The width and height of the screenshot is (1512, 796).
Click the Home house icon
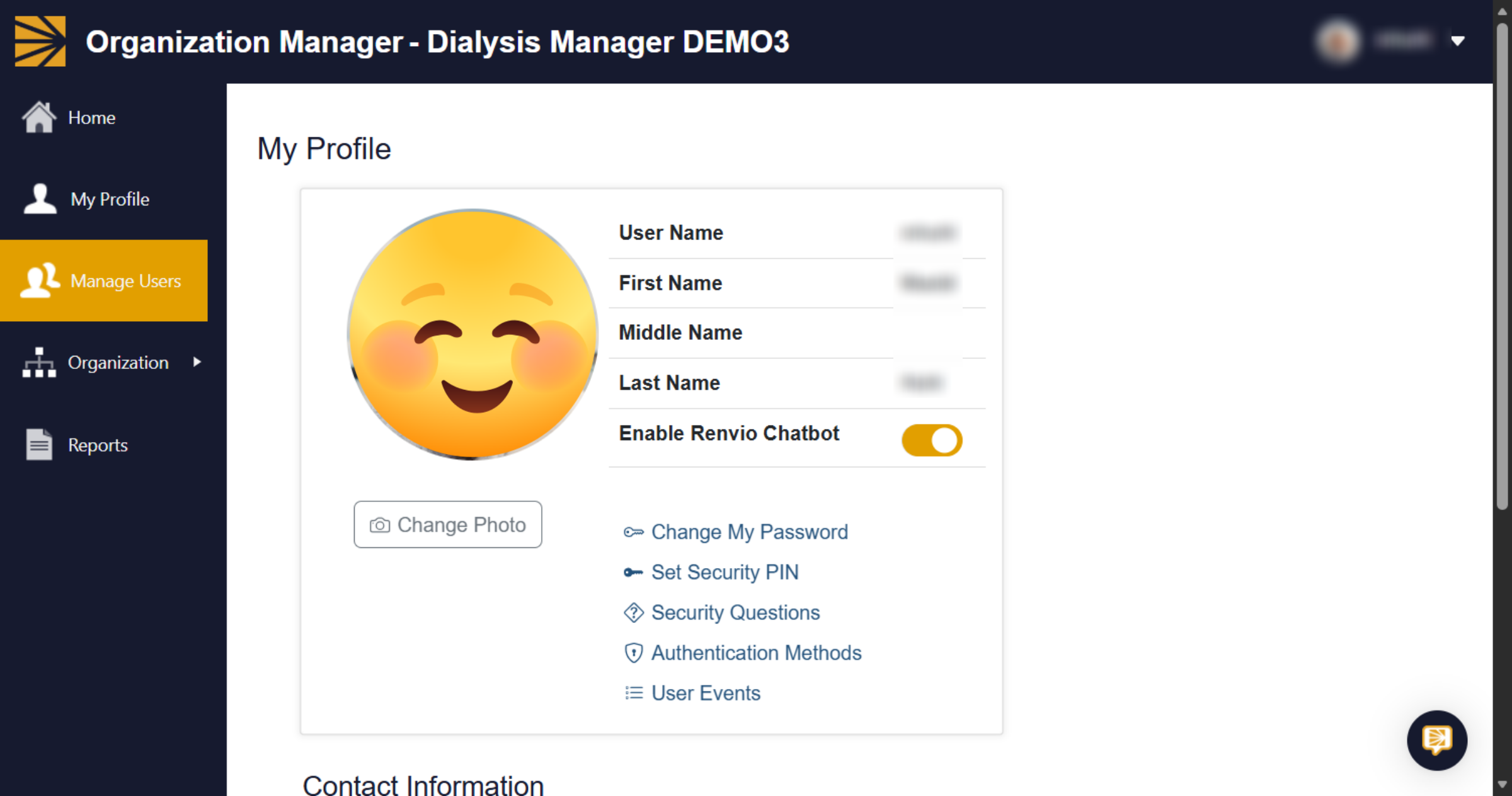pos(39,117)
